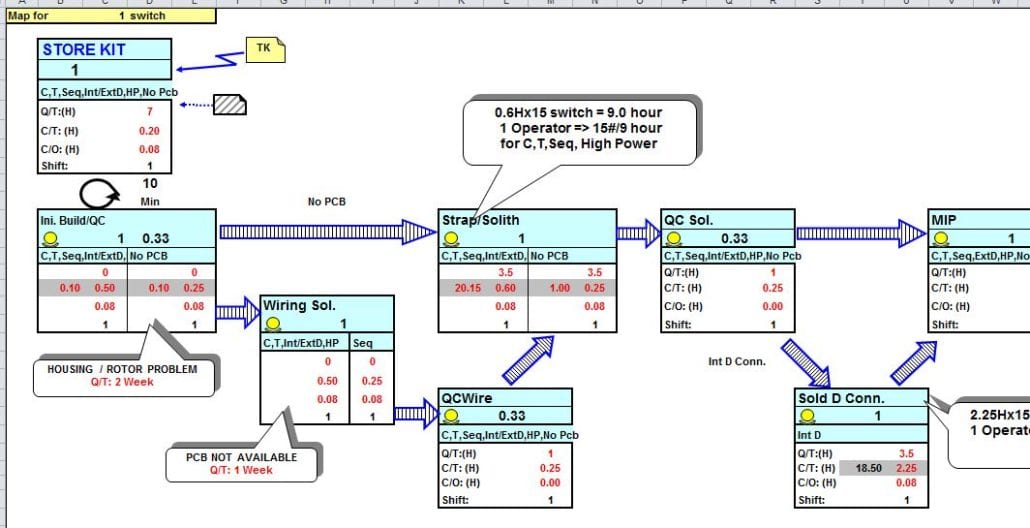Click the 'Int D Conn.' label text
1030x528 pixels.
(736, 361)
